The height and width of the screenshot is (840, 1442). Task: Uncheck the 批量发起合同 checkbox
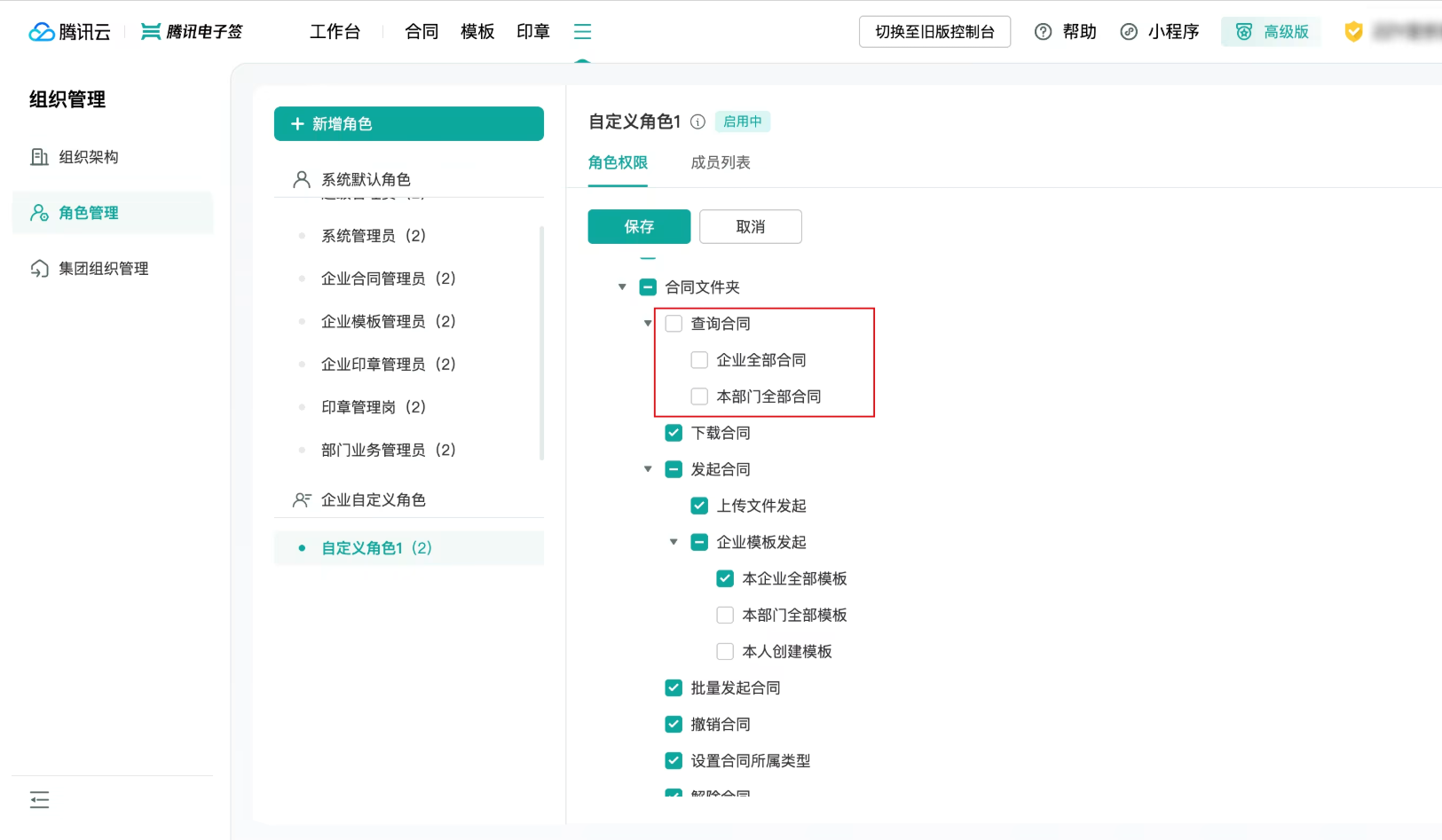point(674,687)
